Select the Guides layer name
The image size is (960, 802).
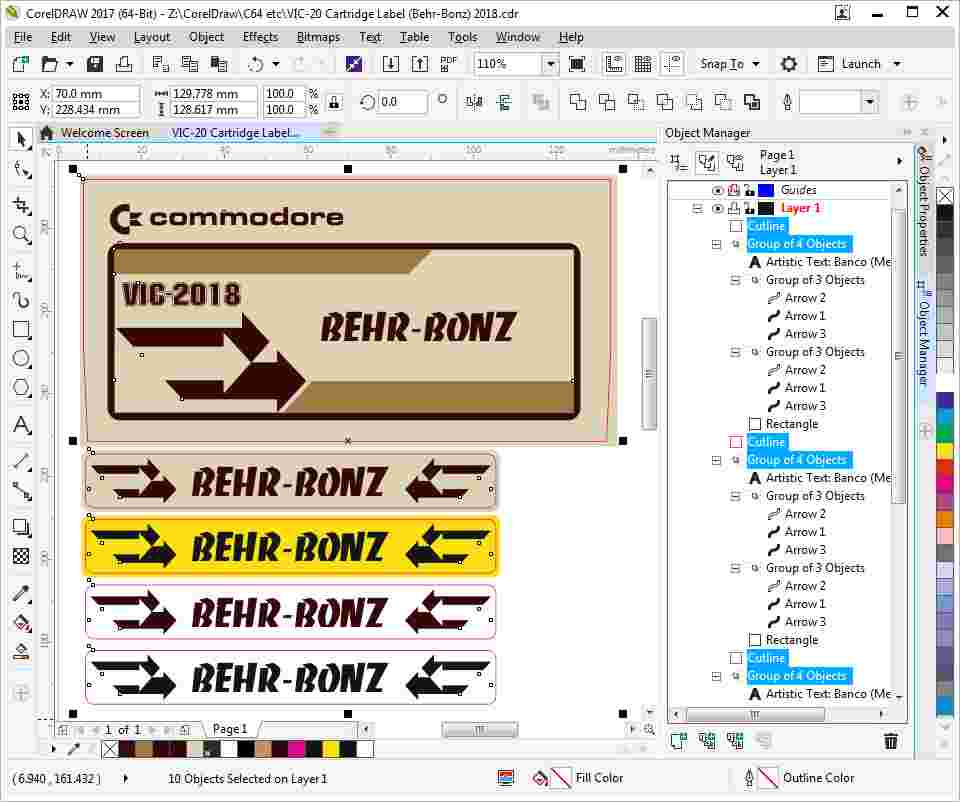(x=798, y=190)
